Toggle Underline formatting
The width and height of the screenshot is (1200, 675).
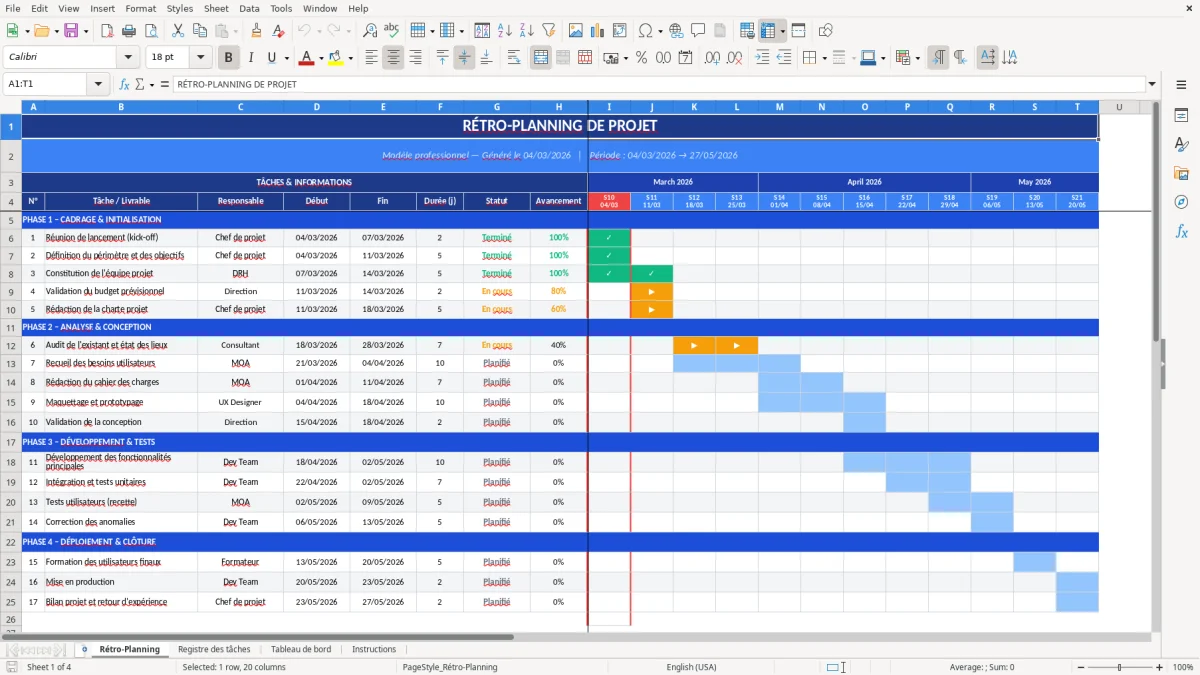pyautogui.click(x=271, y=58)
